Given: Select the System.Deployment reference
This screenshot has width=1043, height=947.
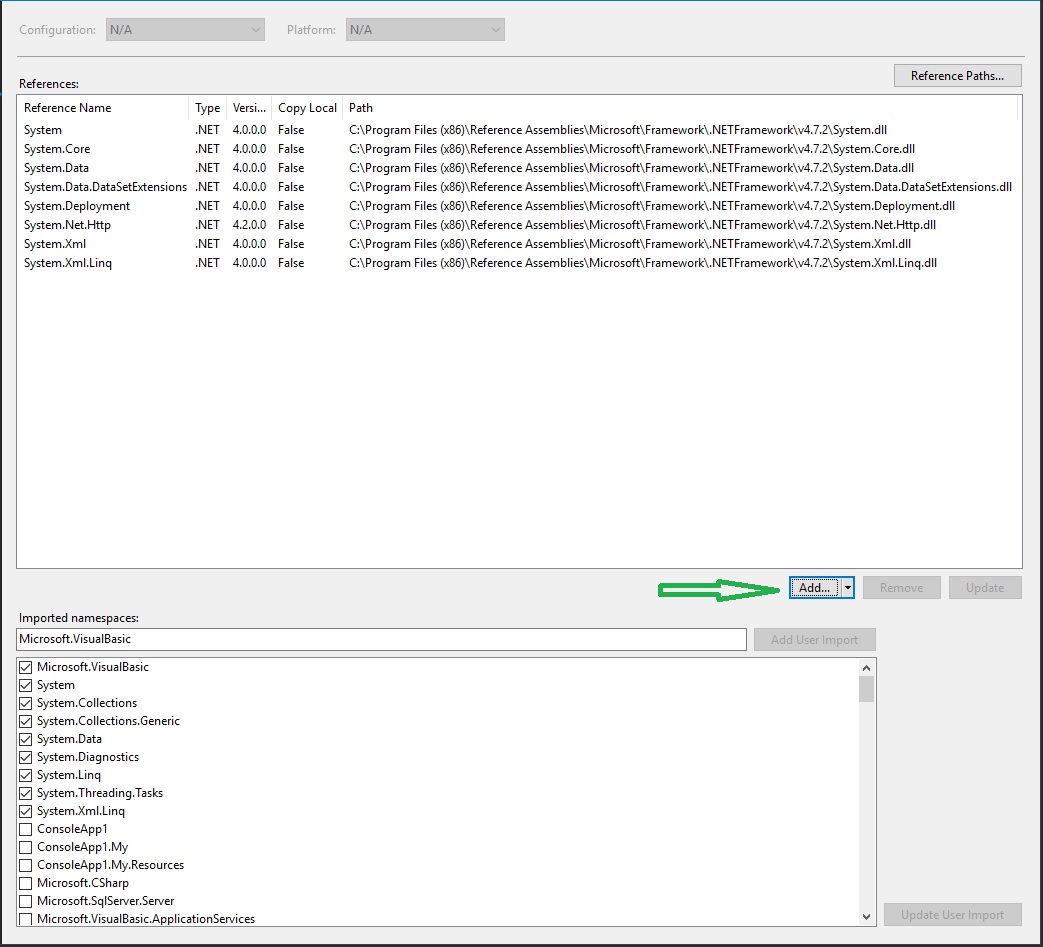Looking at the screenshot, I should coord(519,205).
